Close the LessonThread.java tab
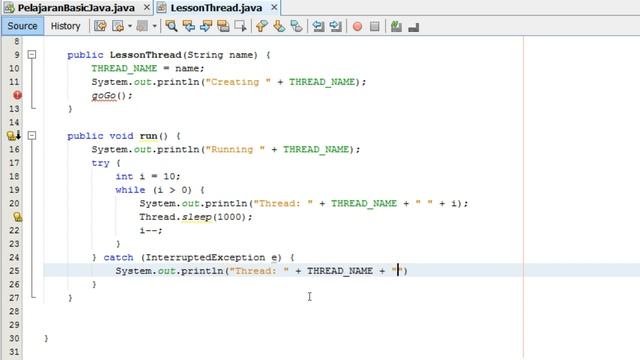This screenshot has width=640, height=360. coord(274,7)
